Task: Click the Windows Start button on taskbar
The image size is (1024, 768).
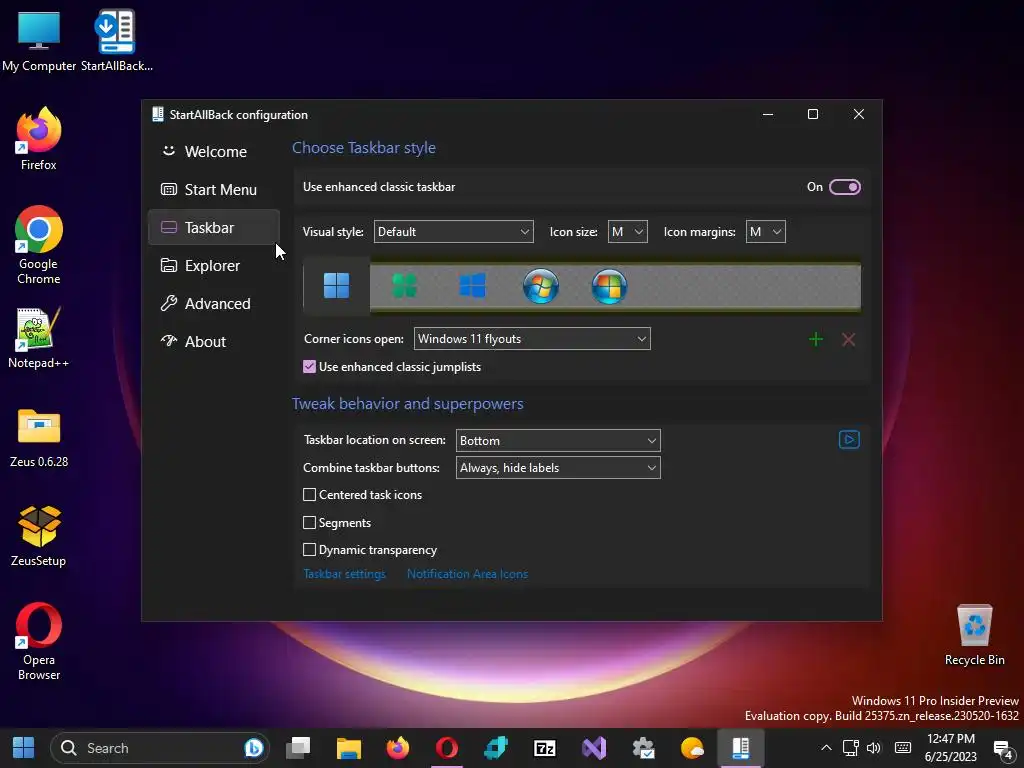Action: tap(24, 748)
